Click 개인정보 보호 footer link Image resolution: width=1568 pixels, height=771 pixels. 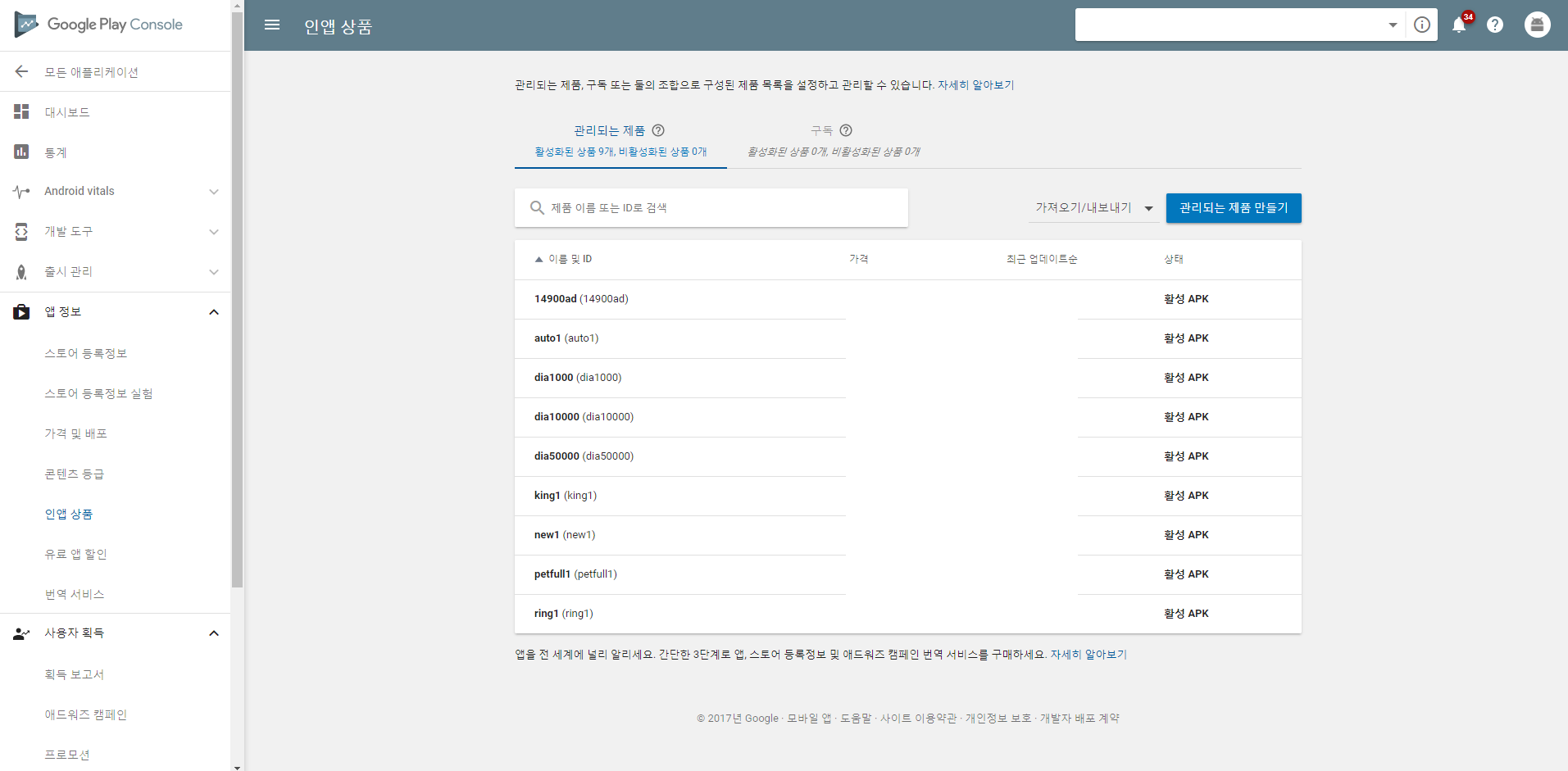(x=998, y=719)
